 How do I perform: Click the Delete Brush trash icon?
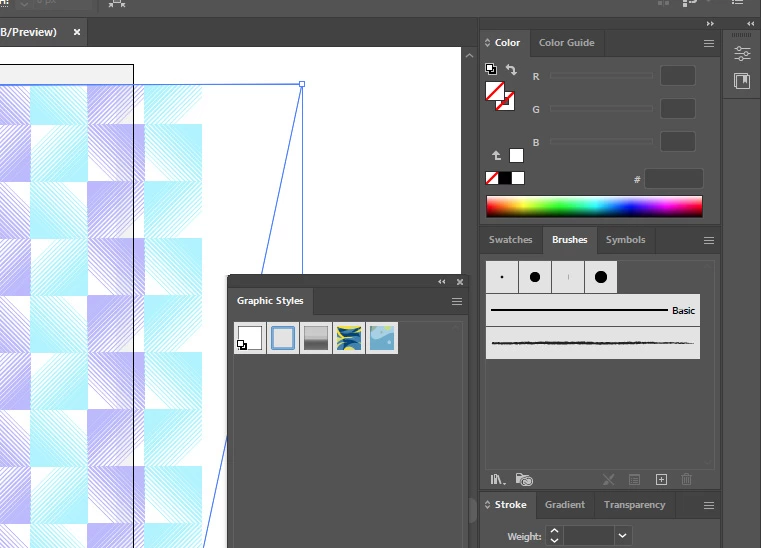(686, 480)
